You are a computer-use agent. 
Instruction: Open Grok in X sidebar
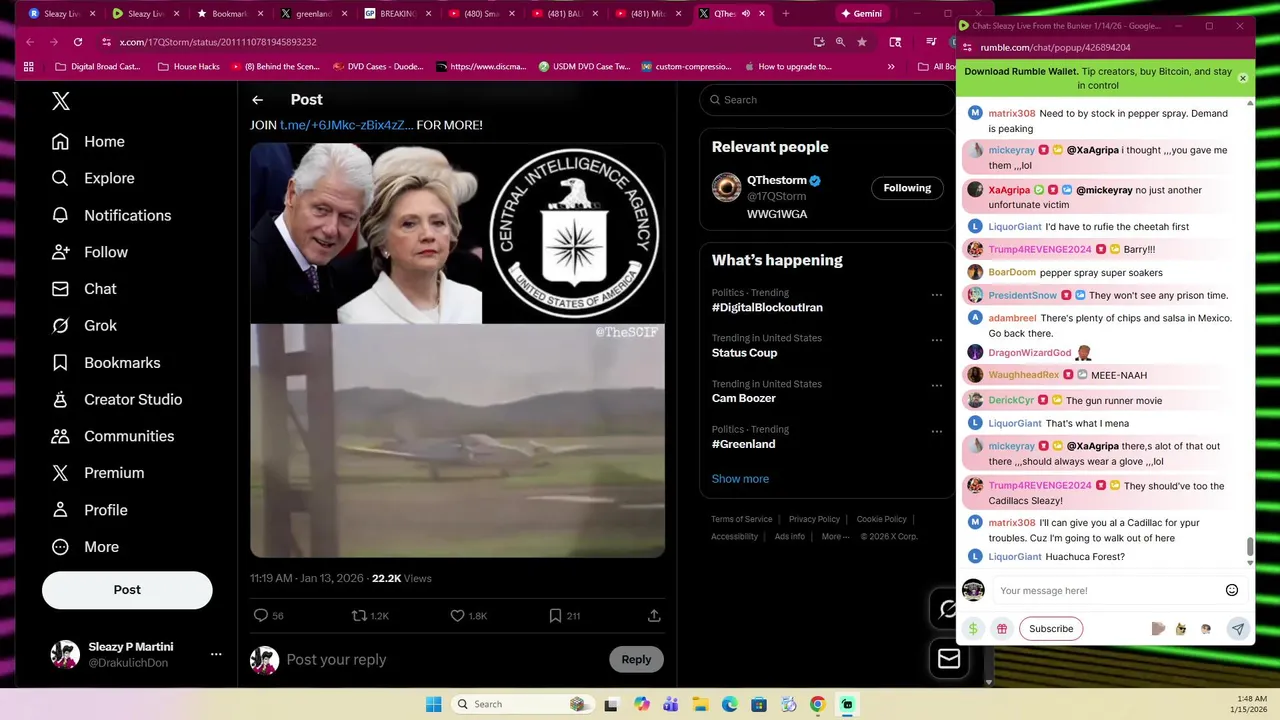coord(83,326)
